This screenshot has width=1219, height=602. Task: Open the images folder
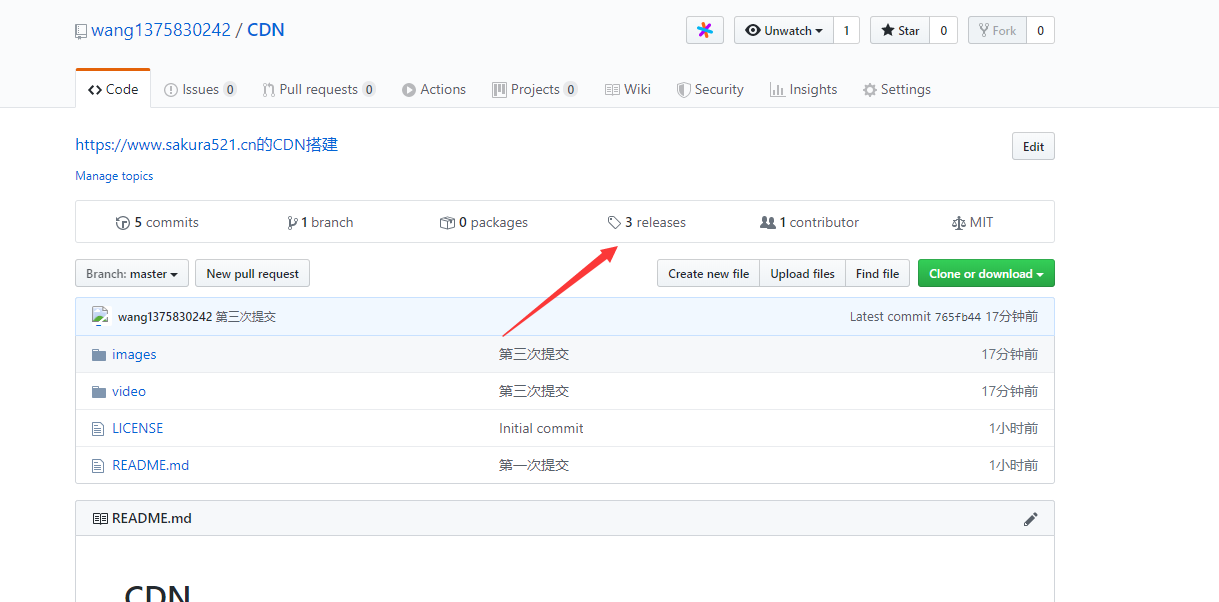[134, 355]
